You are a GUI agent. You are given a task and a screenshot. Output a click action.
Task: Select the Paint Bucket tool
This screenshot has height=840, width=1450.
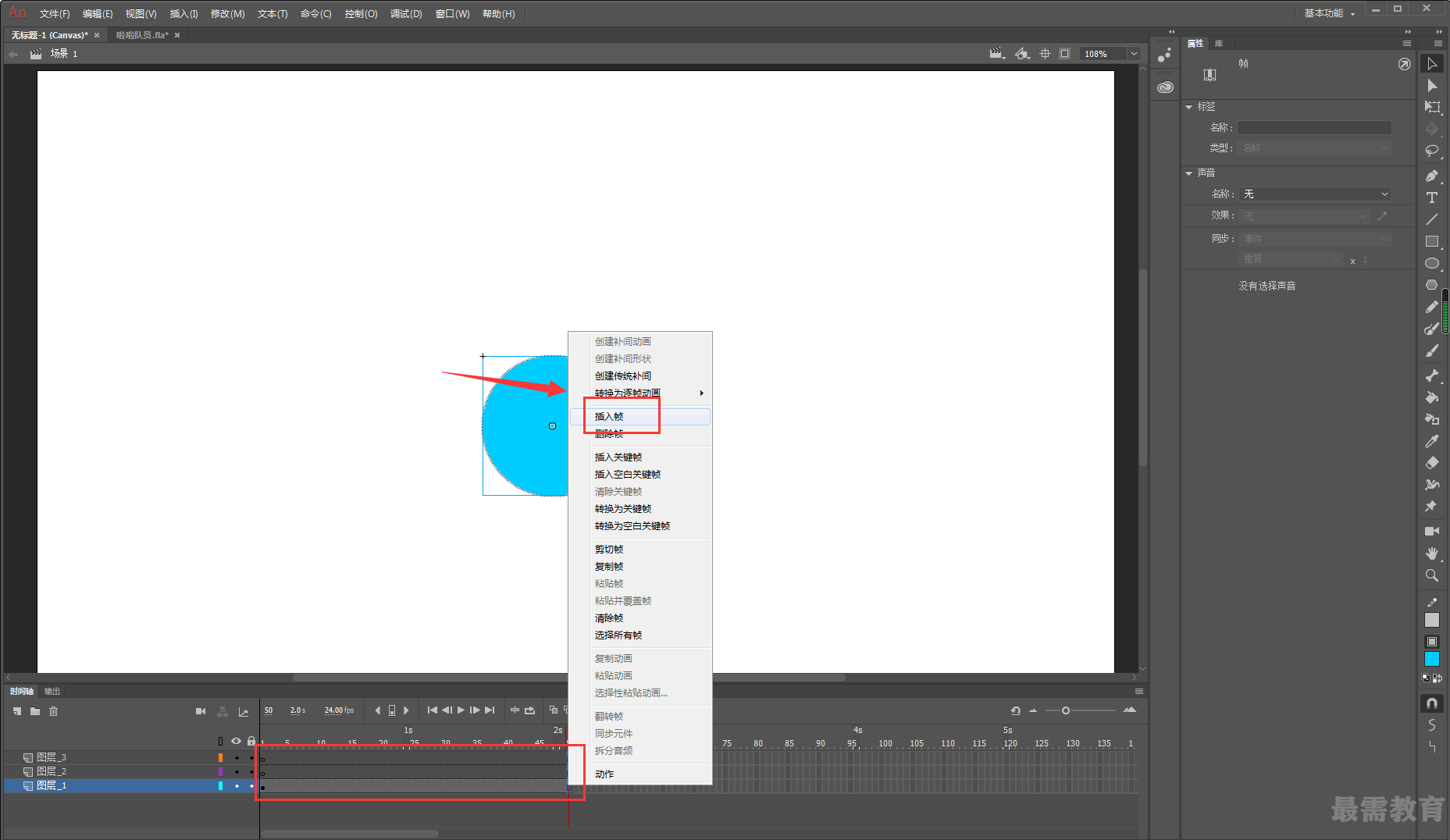tap(1432, 397)
